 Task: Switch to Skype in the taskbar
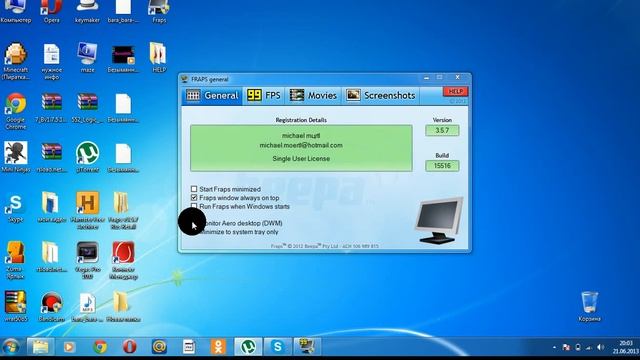point(278,347)
